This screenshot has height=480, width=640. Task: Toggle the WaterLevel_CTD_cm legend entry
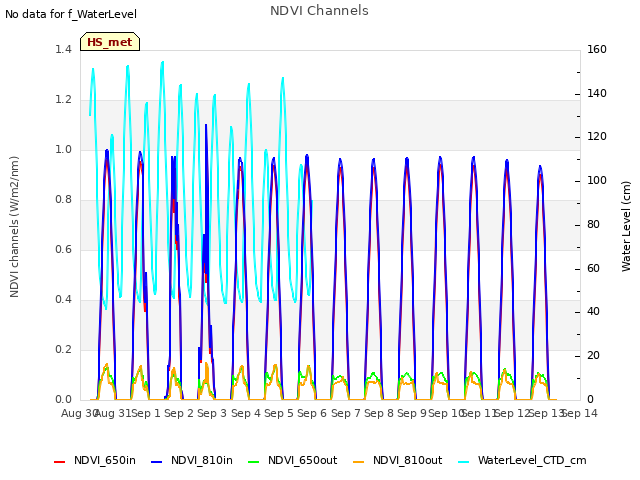522,460
